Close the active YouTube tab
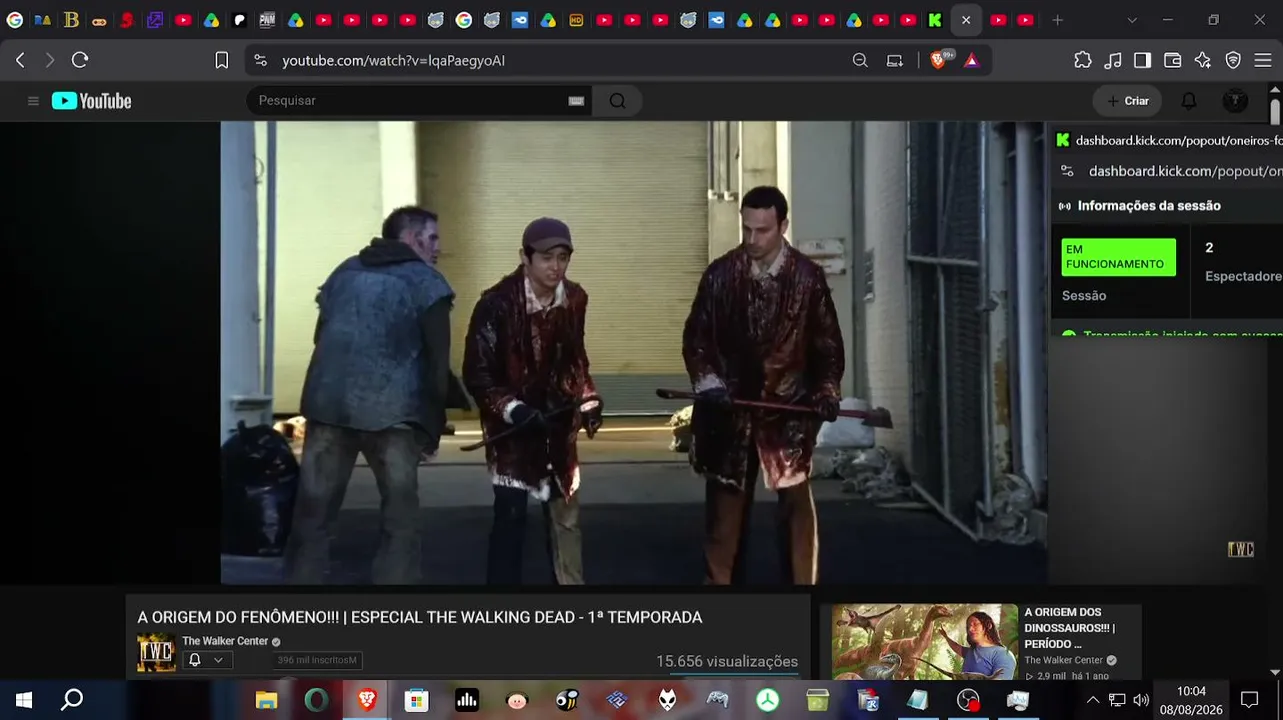1283x720 pixels. [966, 20]
